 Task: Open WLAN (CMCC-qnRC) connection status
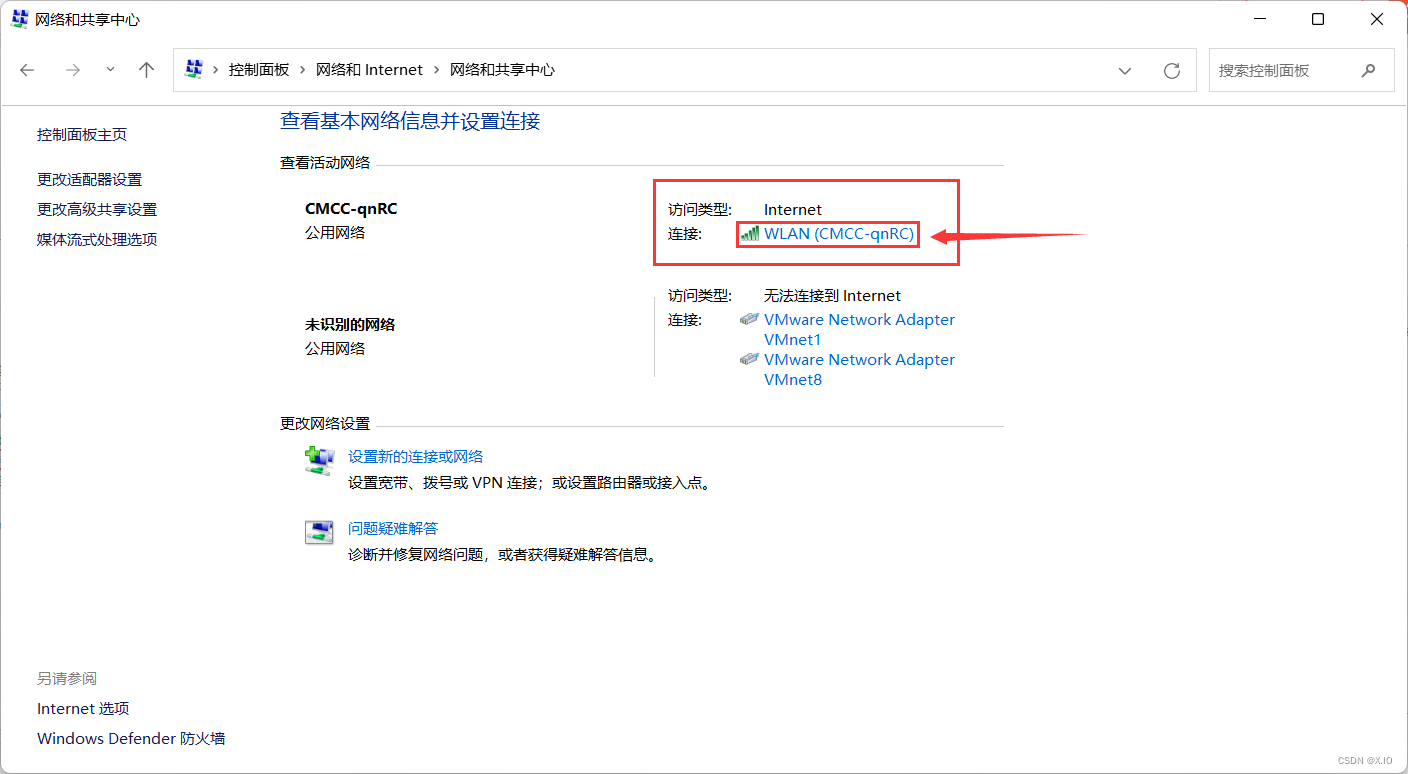[839, 234]
